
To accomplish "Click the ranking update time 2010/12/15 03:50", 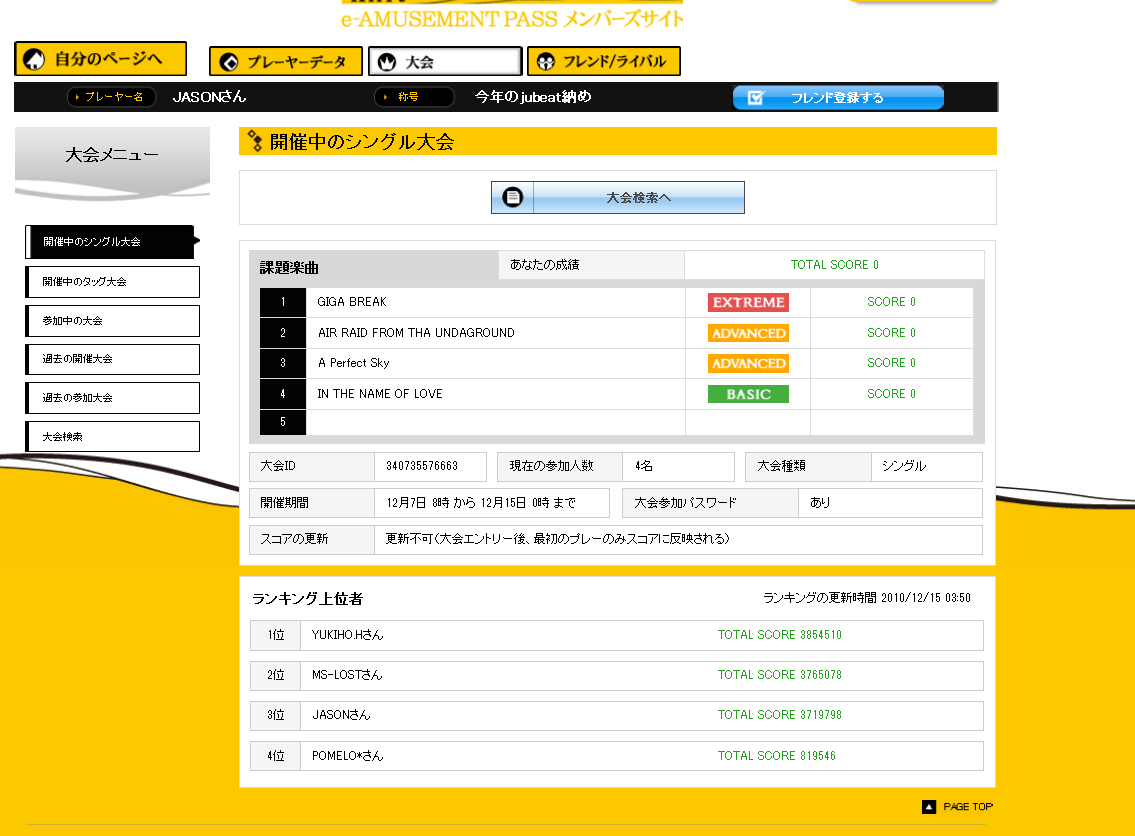I will point(926,598).
